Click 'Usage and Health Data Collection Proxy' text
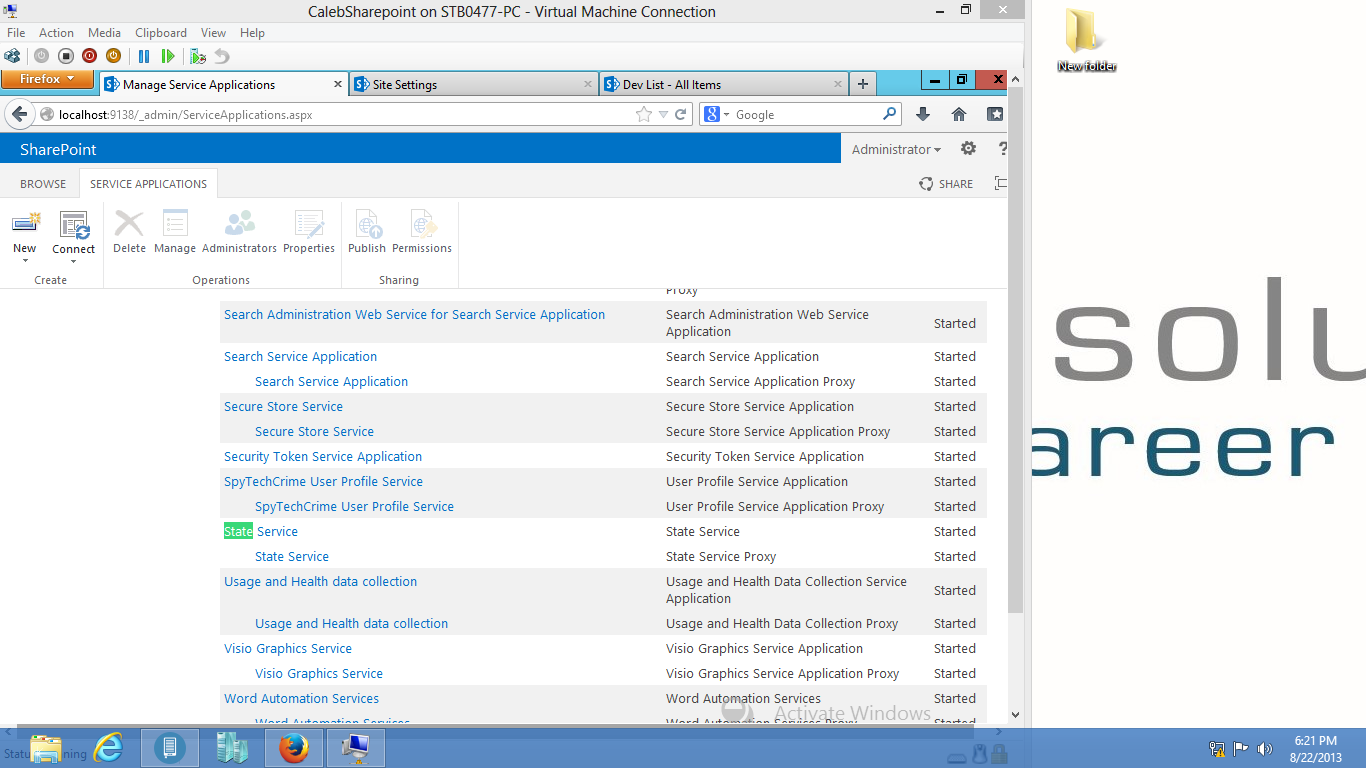Viewport: 1366px width, 768px height. (782, 624)
